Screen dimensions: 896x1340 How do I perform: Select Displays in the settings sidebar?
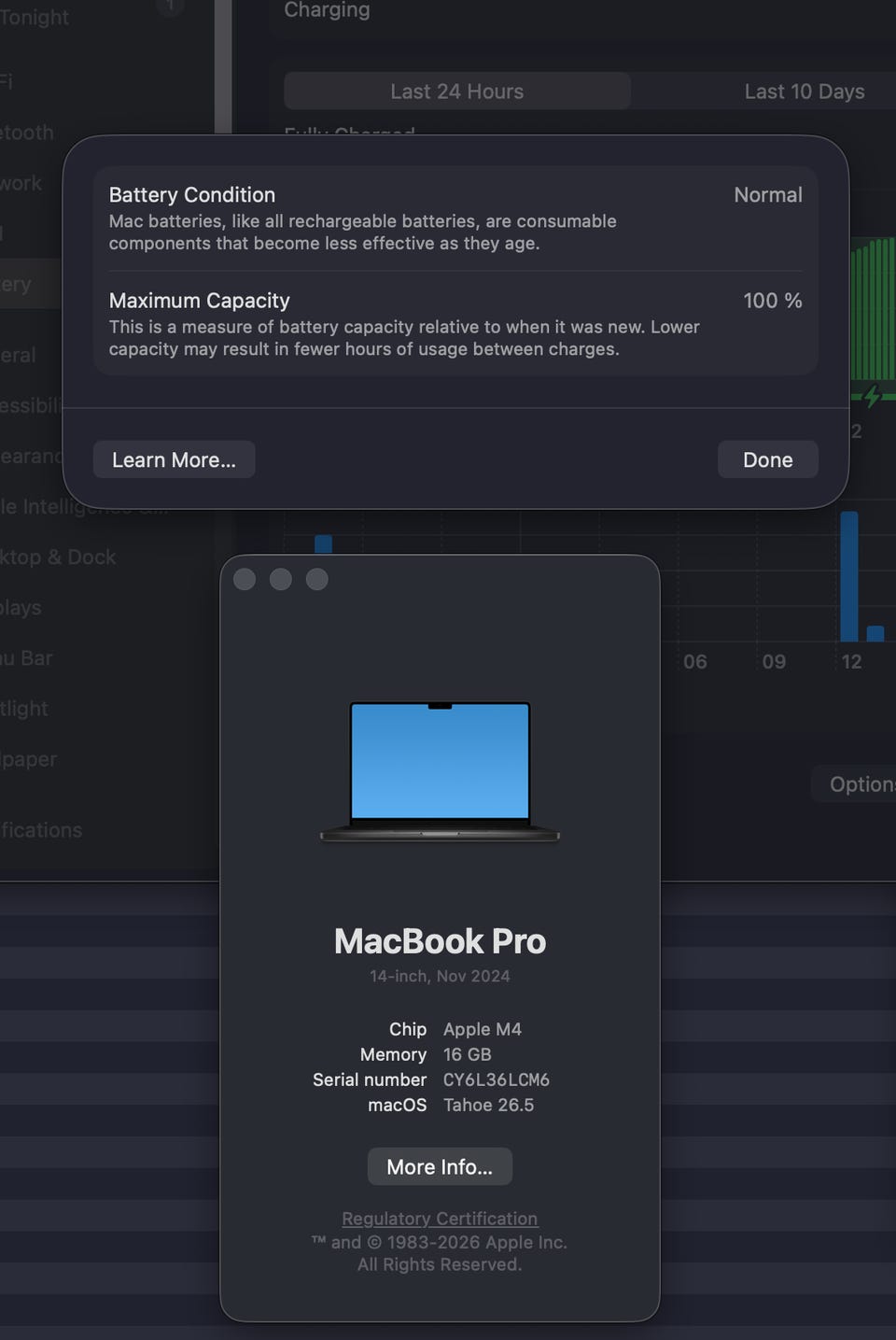21,608
